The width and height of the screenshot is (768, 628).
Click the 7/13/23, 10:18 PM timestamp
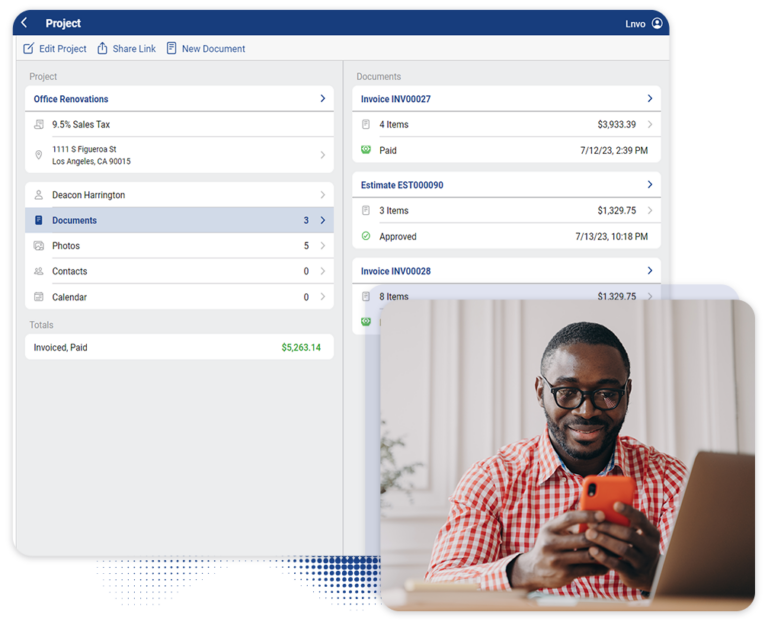click(x=612, y=237)
